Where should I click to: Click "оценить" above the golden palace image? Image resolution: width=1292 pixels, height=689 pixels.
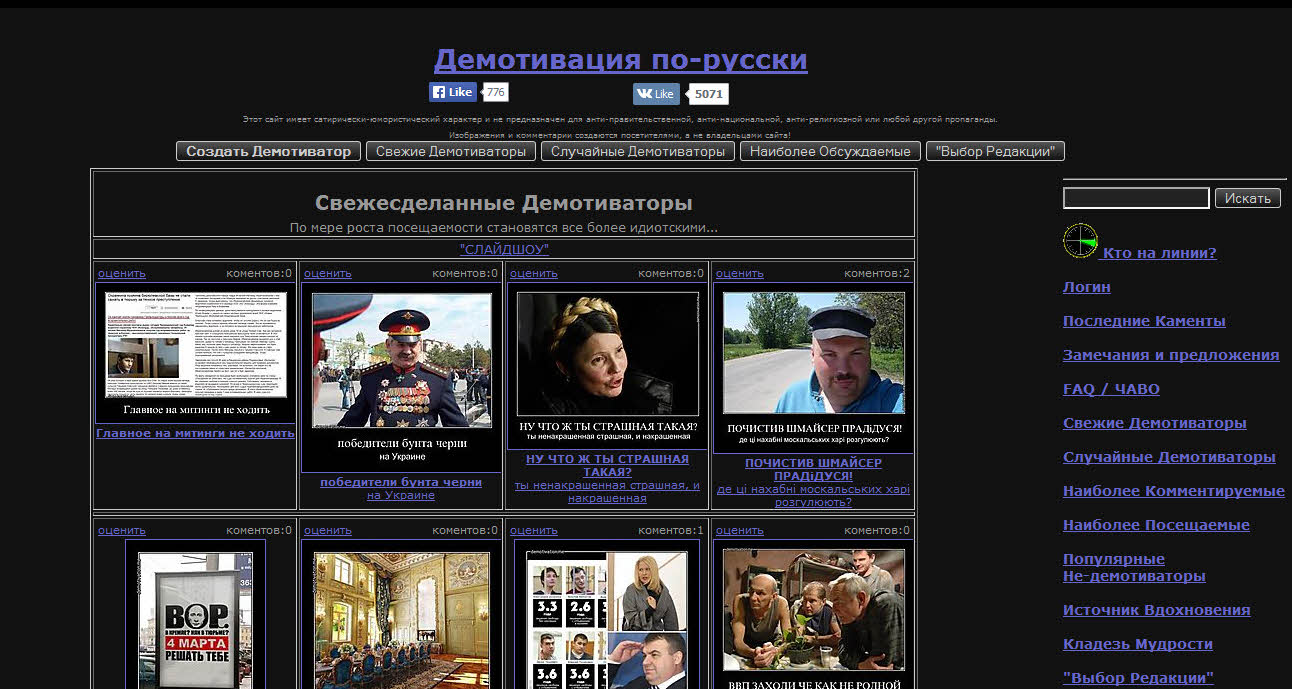point(328,530)
